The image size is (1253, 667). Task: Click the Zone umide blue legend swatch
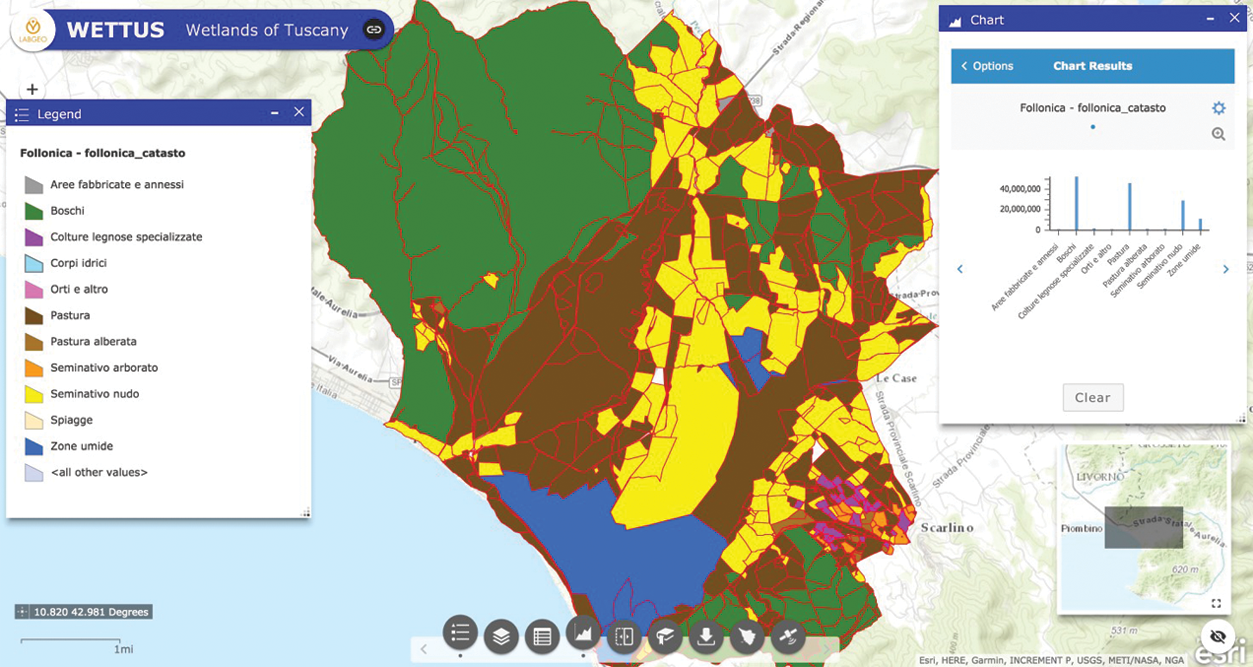pos(34,446)
